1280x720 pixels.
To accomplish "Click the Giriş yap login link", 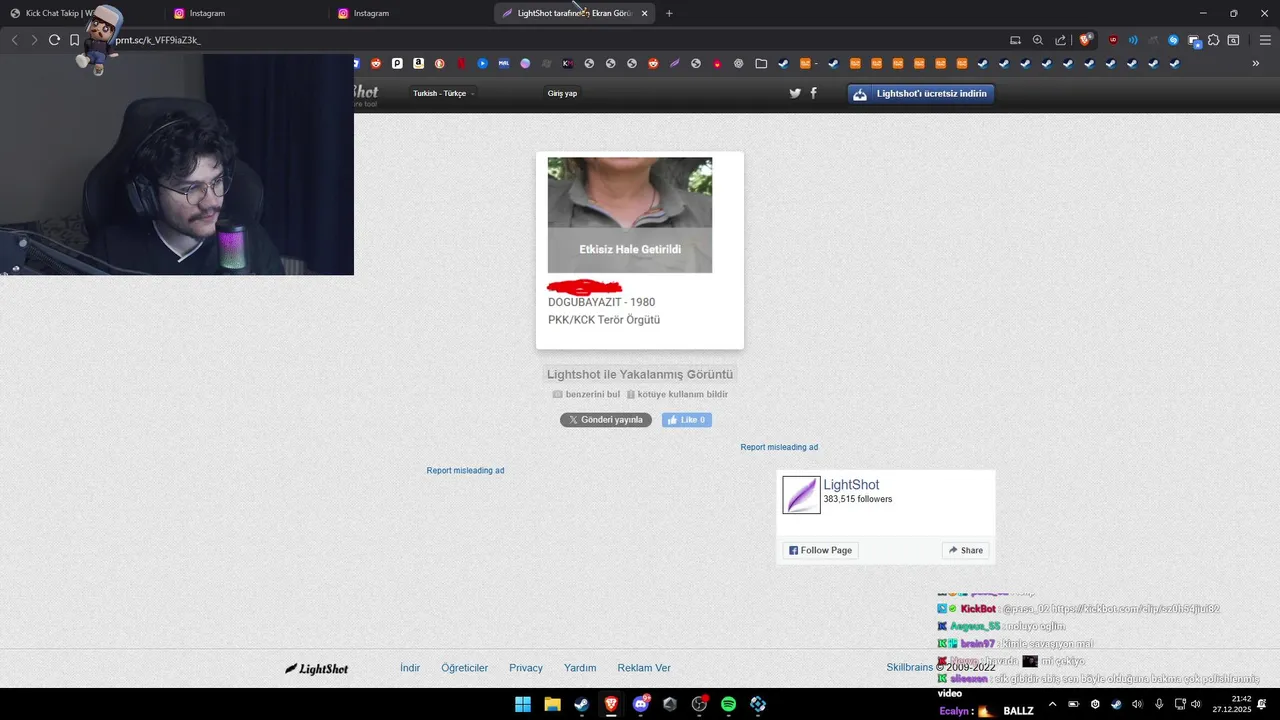I will [x=562, y=93].
